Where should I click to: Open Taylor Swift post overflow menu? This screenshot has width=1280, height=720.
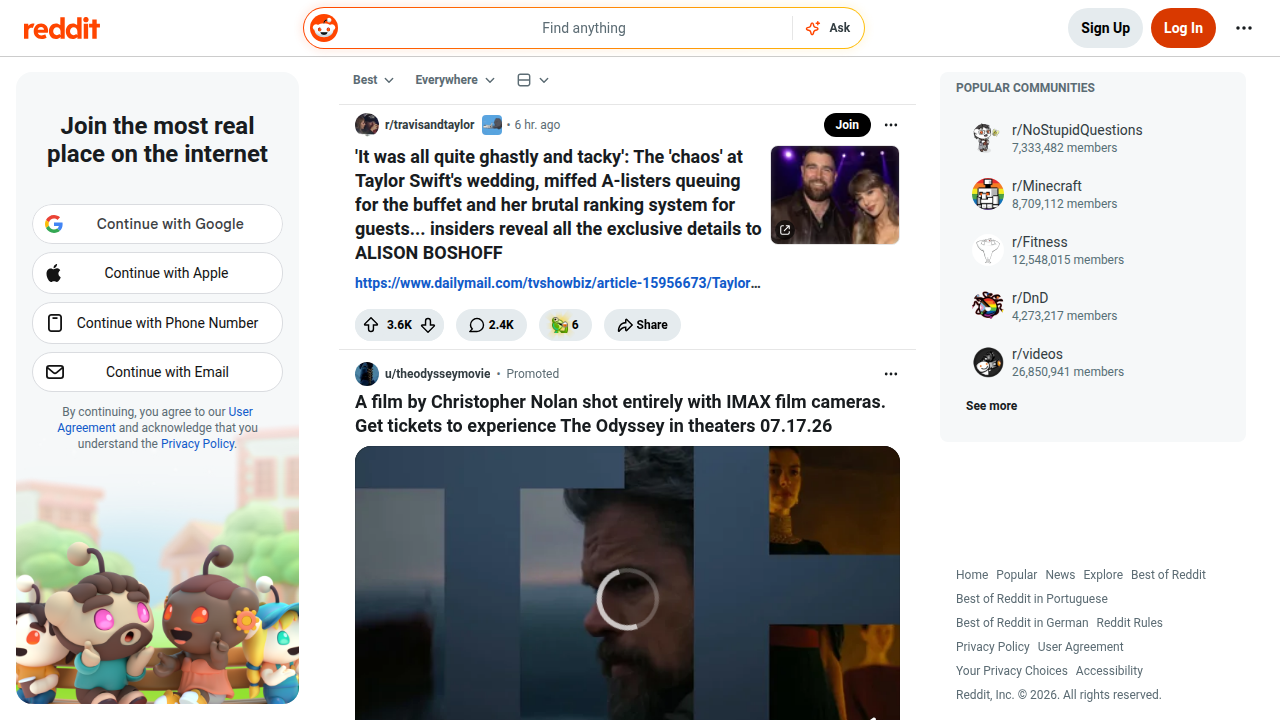click(x=891, y=125)
